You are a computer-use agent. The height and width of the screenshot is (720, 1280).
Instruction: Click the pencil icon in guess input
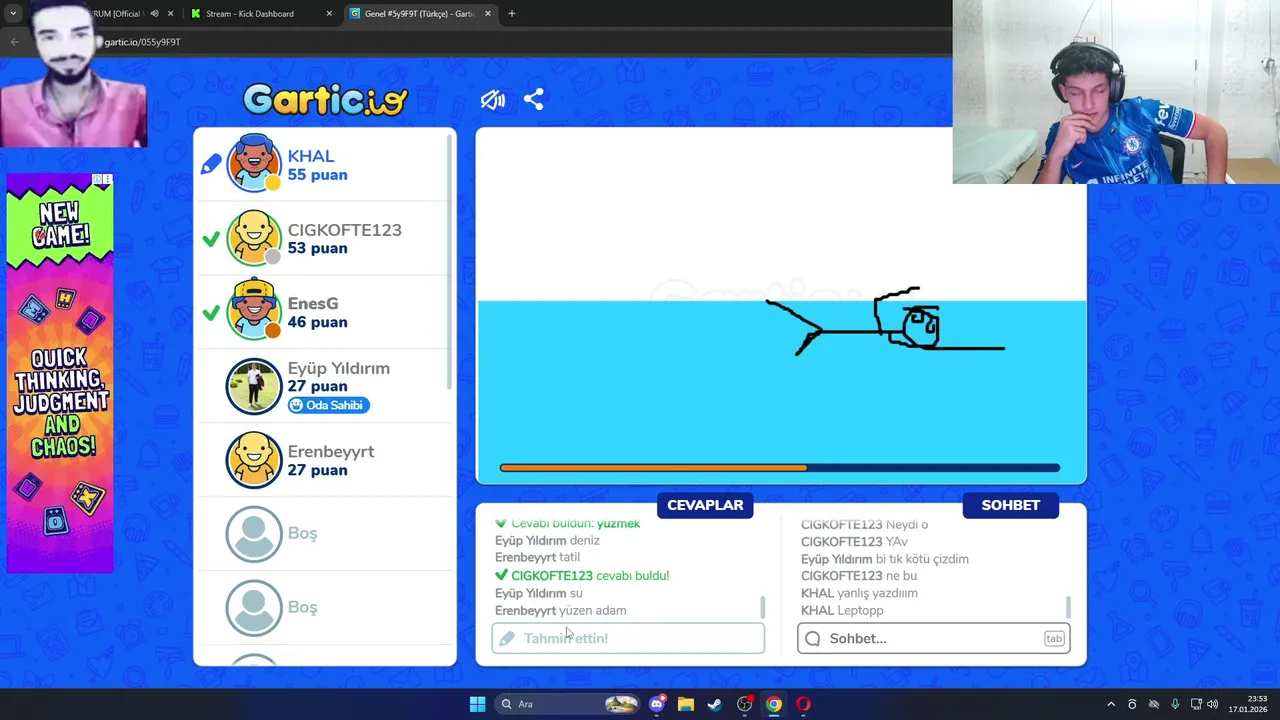pyautogui.click(x=507, y=638)
